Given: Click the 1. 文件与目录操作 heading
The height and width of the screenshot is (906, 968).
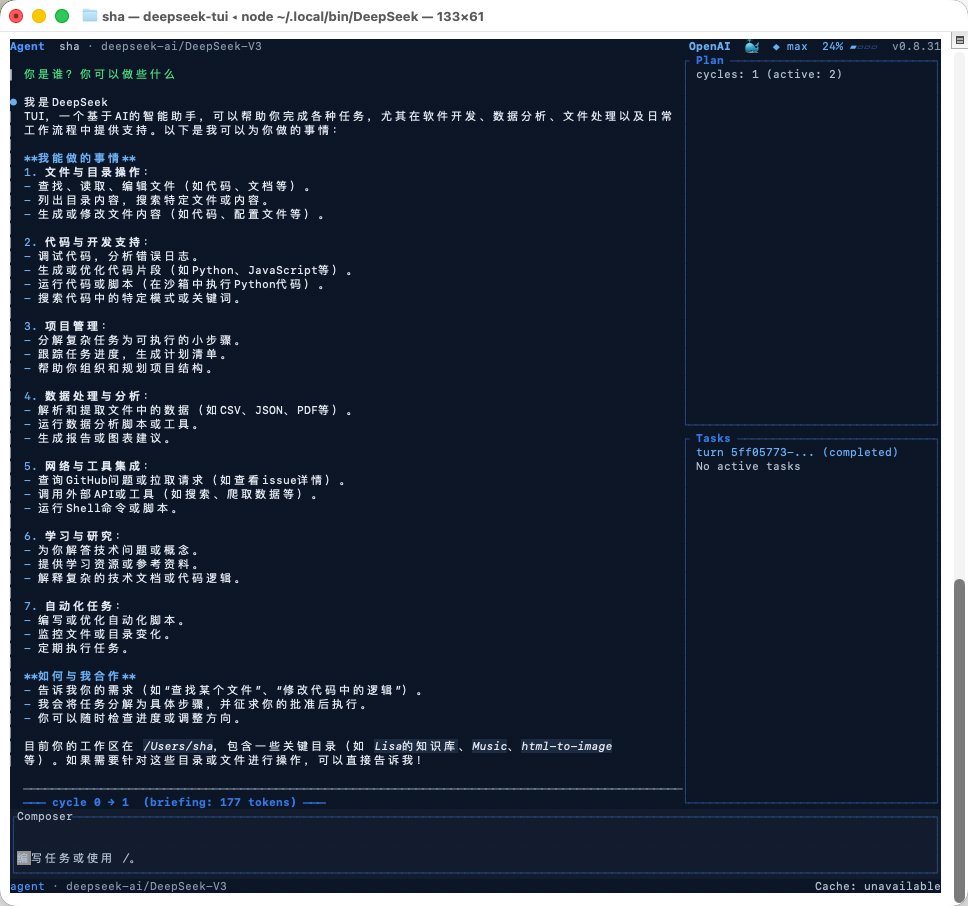Looking at the screenshot, I should coord(86,172).
